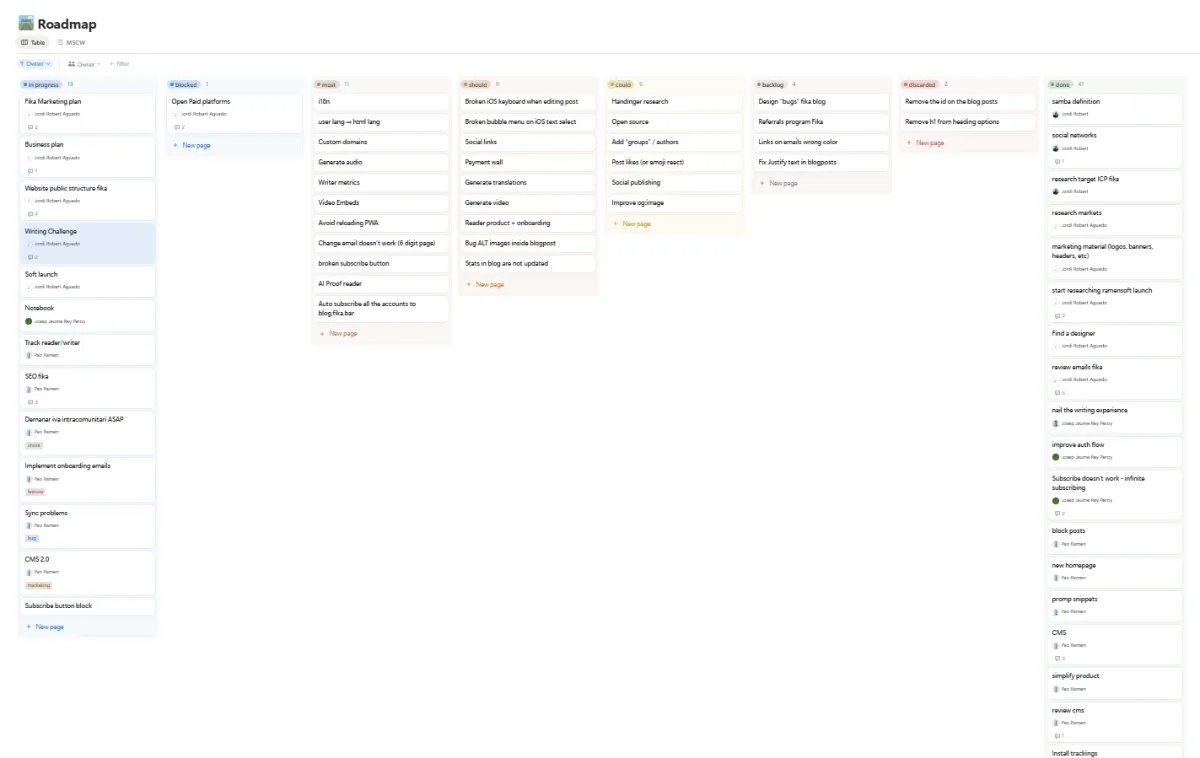The width and height of the screenshot is (1200, 758).
Task: Open the Owner sort dropdown pill
Action: (35, 64)
